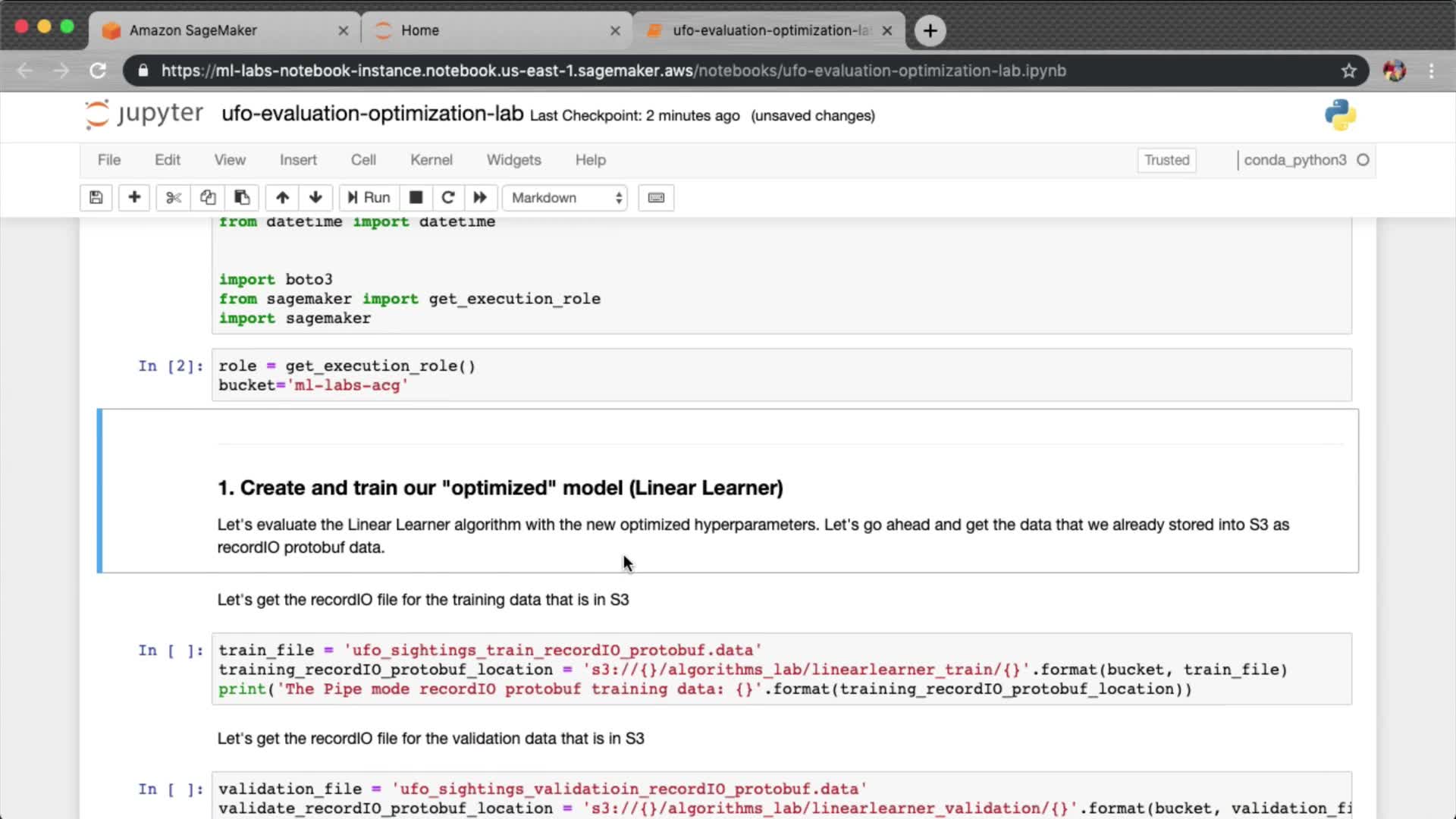
Task: Open the Cell menu
Action: click(362, 160)
